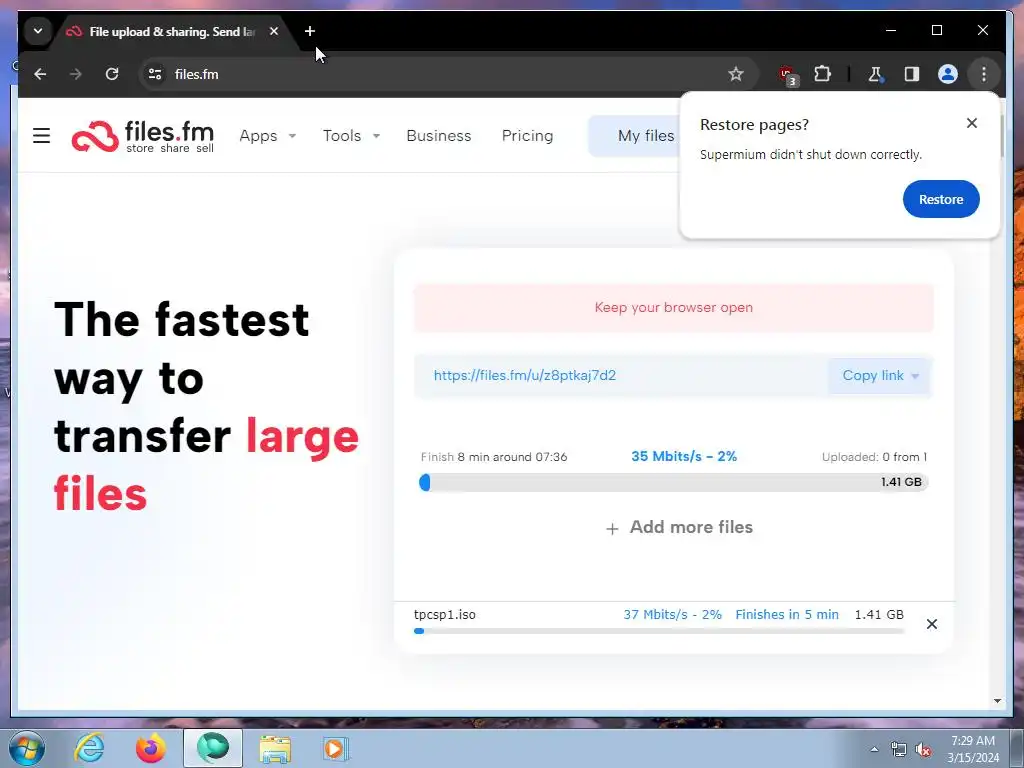Image resolution: width=1024 pixels, height=768 pixels.
Task: Open the uBlock Origin extension icon
Action: coord(788,75)
